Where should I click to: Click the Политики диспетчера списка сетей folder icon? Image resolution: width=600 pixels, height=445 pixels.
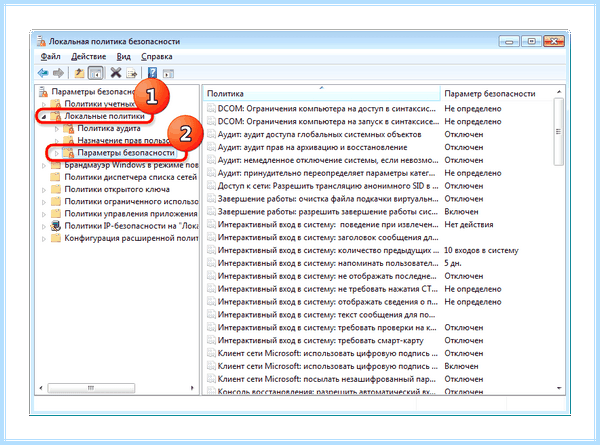click(56, 177)
